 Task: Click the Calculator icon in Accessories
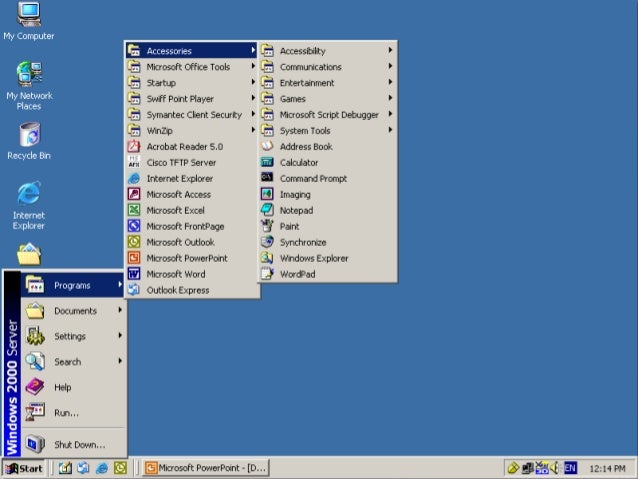[x=267, y=162]
